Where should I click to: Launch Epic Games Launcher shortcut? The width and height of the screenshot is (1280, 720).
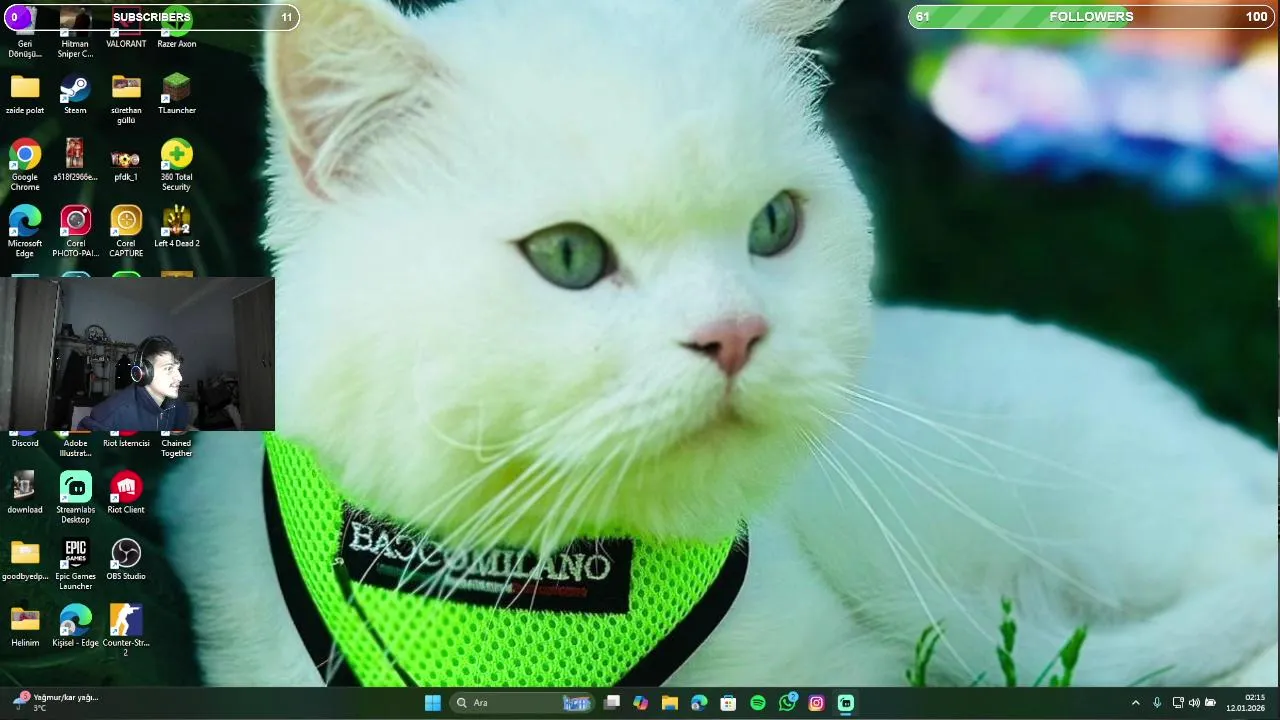tap(75, 564)
